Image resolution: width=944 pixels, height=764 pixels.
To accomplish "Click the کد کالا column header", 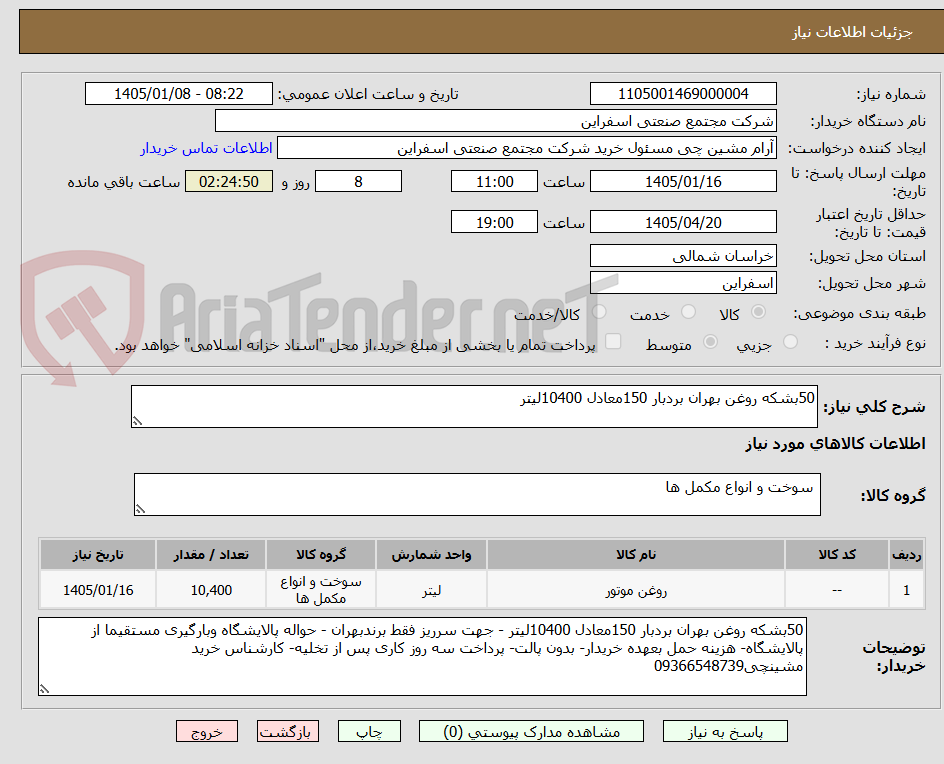I will click(837, 554).
